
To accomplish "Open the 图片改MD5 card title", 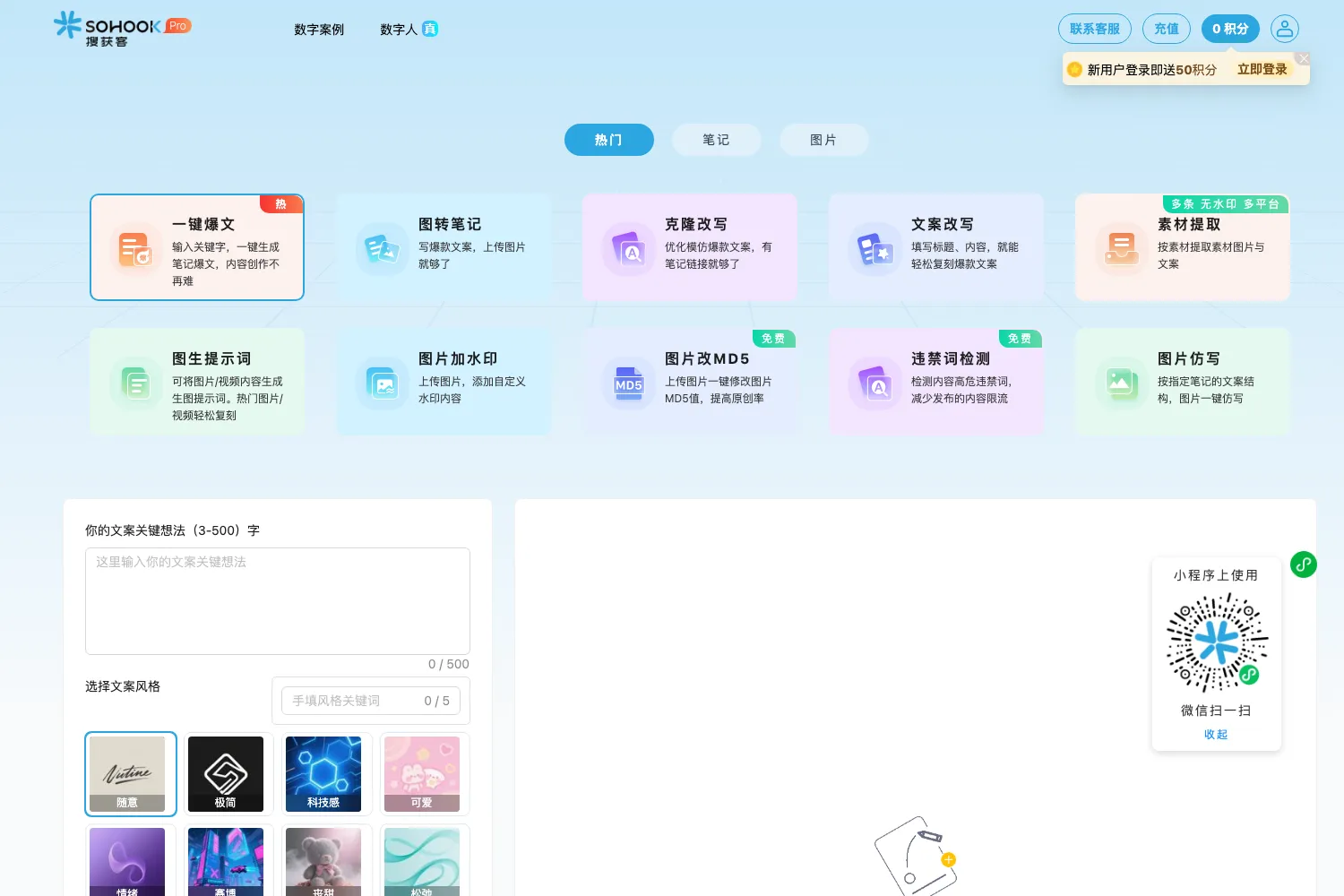I will [707, 358].
